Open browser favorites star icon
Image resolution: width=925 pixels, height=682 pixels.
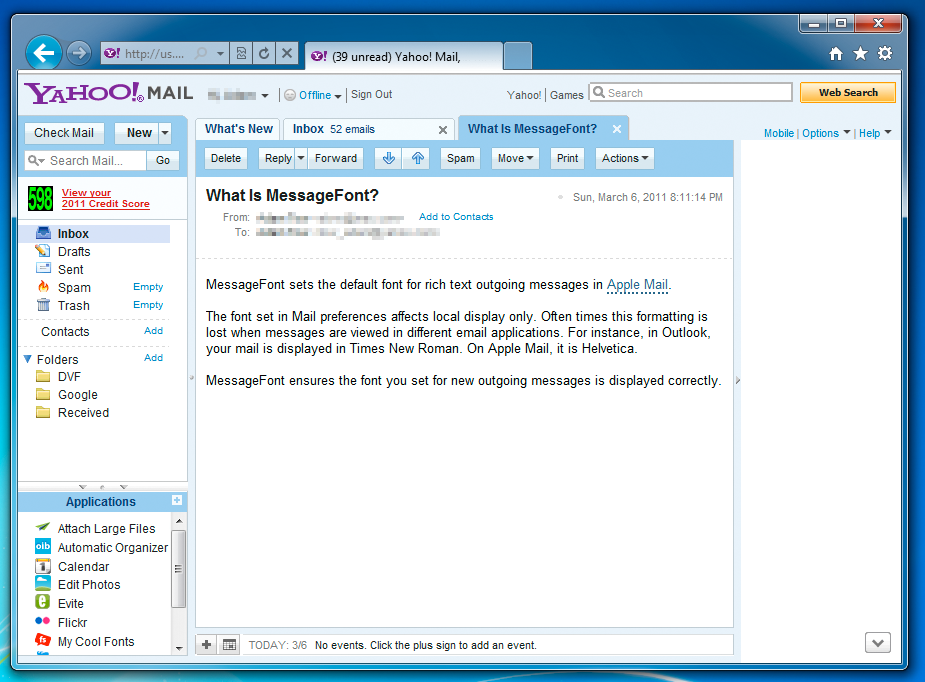pos(860,54)
